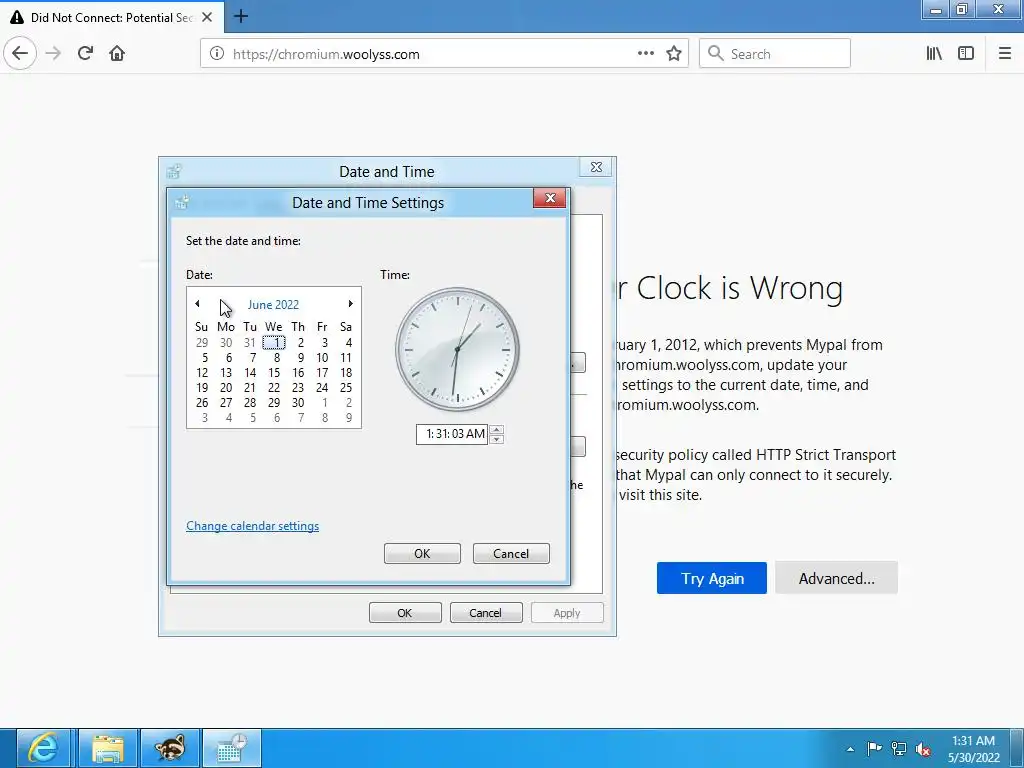Open a new tab with plus button
Viewport: 1024px width, 768px height.
pos(240,16)
